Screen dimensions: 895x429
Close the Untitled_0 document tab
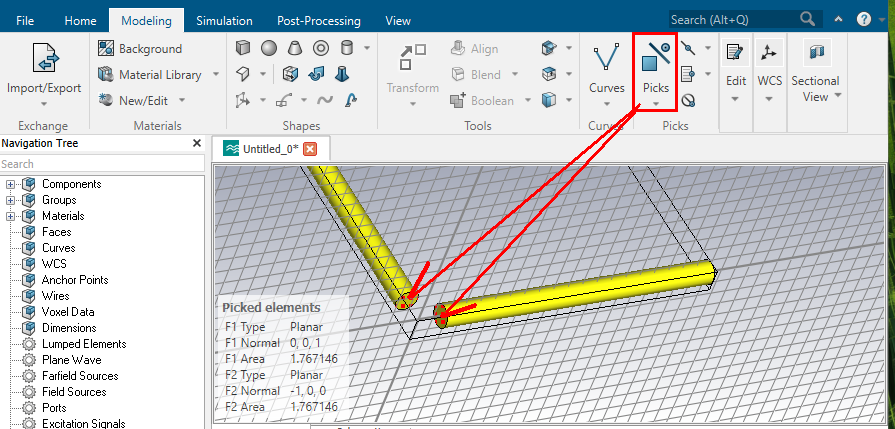pos(310,148)
